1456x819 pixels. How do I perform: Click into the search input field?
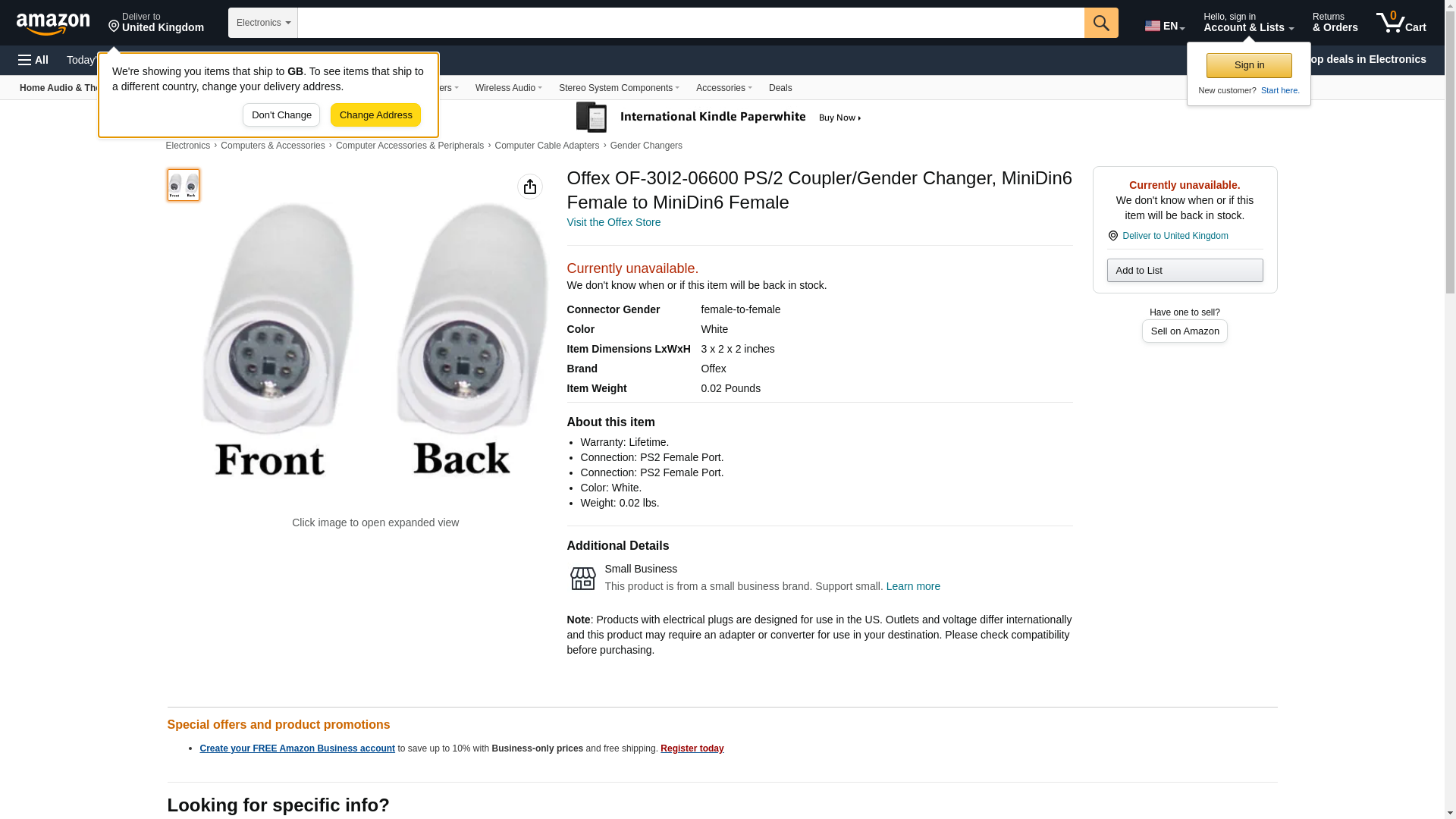click(690, 23)
